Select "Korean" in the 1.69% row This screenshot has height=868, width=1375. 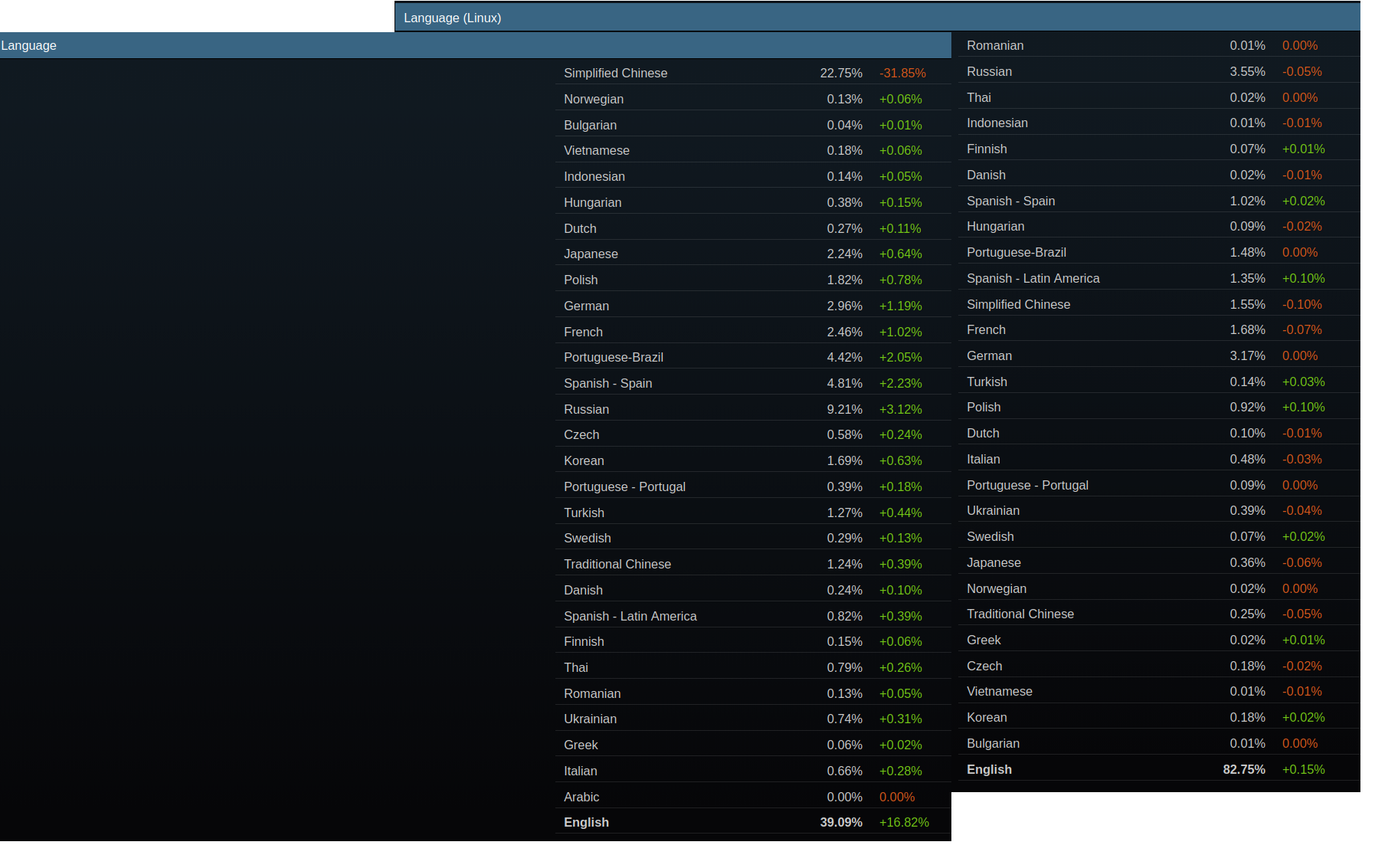[584, 460]
